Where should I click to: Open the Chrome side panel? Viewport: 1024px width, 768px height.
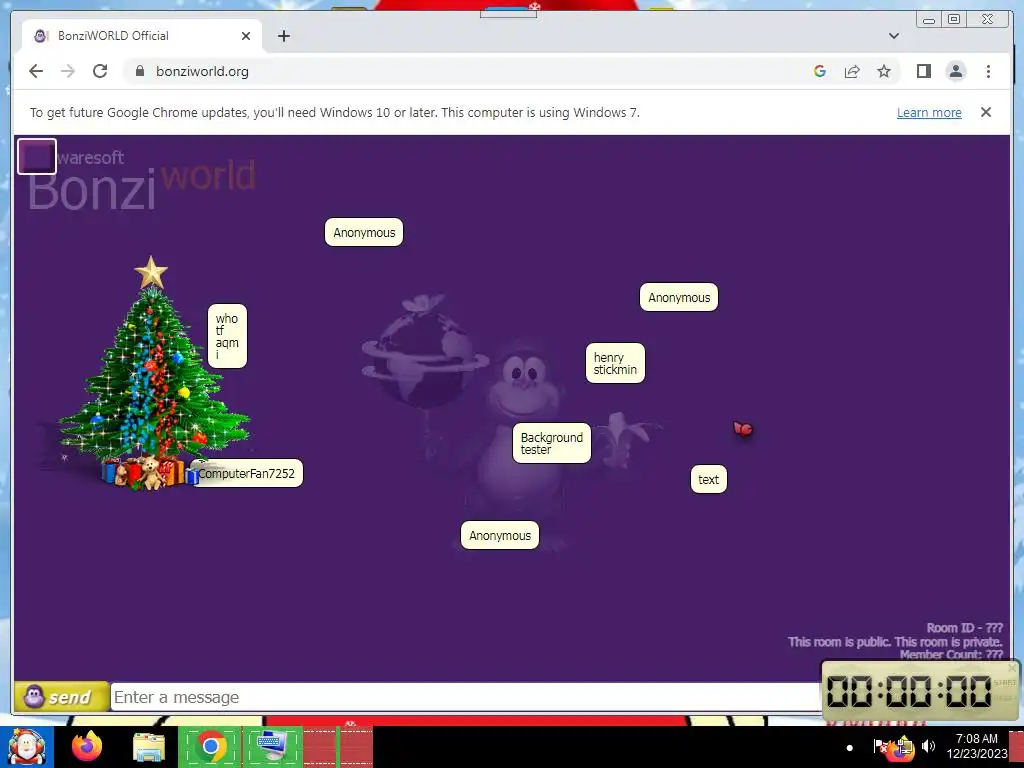coord(923,71)
